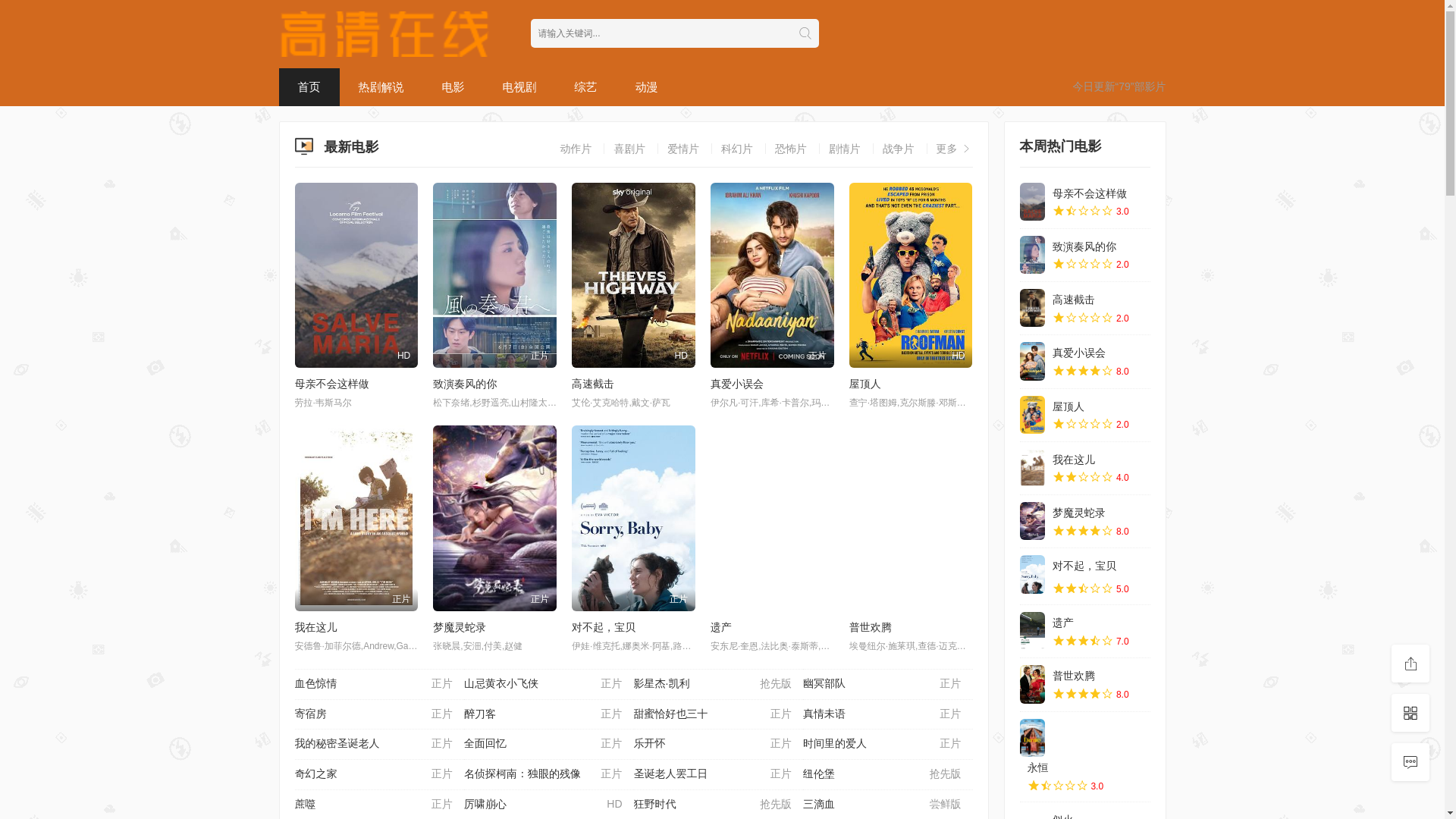Click 永恒 thumbnail in weekly hot sidebar

1032,738
